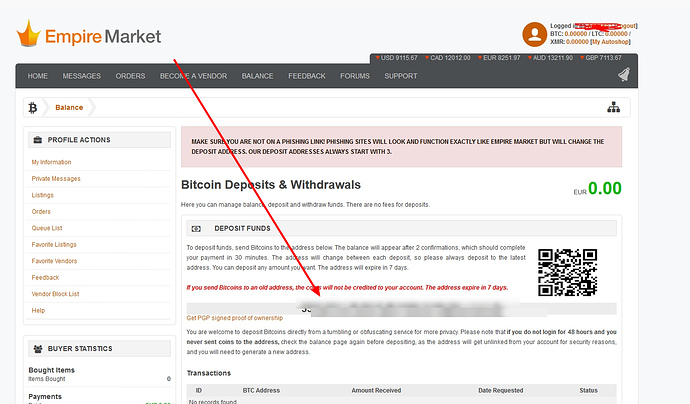Screen dimensions: 690x404
Task: Click the My Autoshop link
Action: pos(612,41)
